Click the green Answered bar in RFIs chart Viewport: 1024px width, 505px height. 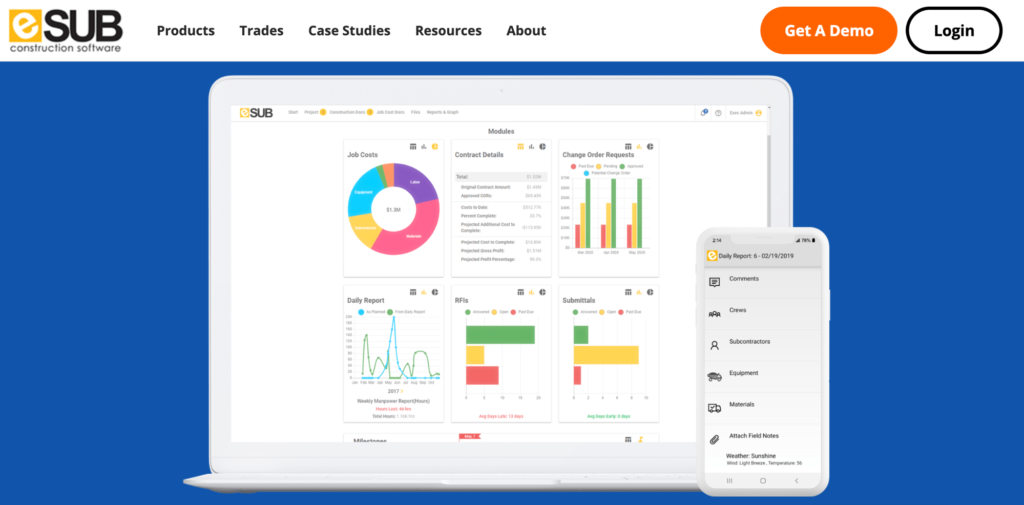pos(500,334)
